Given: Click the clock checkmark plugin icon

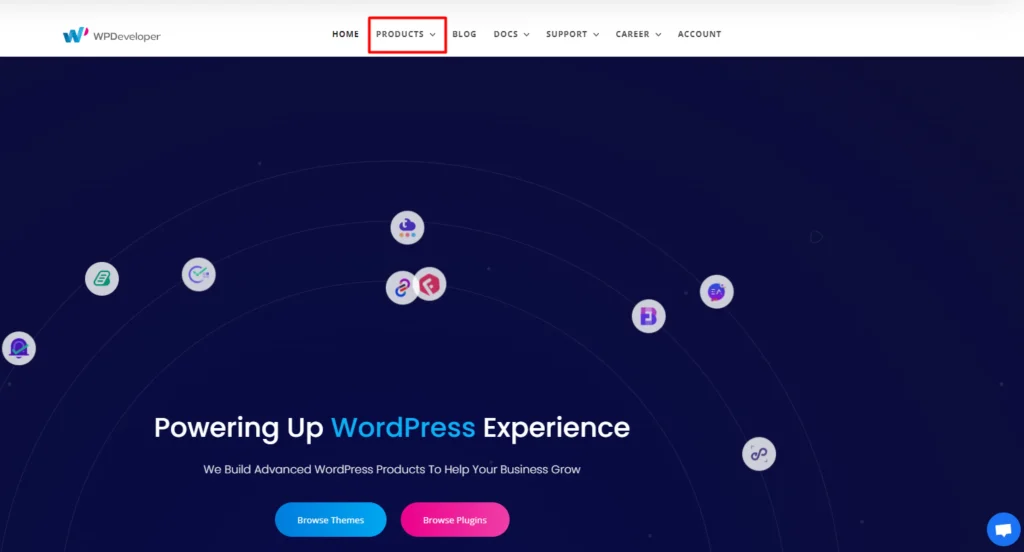Looking at the screenshot, I should coord(199,274).
